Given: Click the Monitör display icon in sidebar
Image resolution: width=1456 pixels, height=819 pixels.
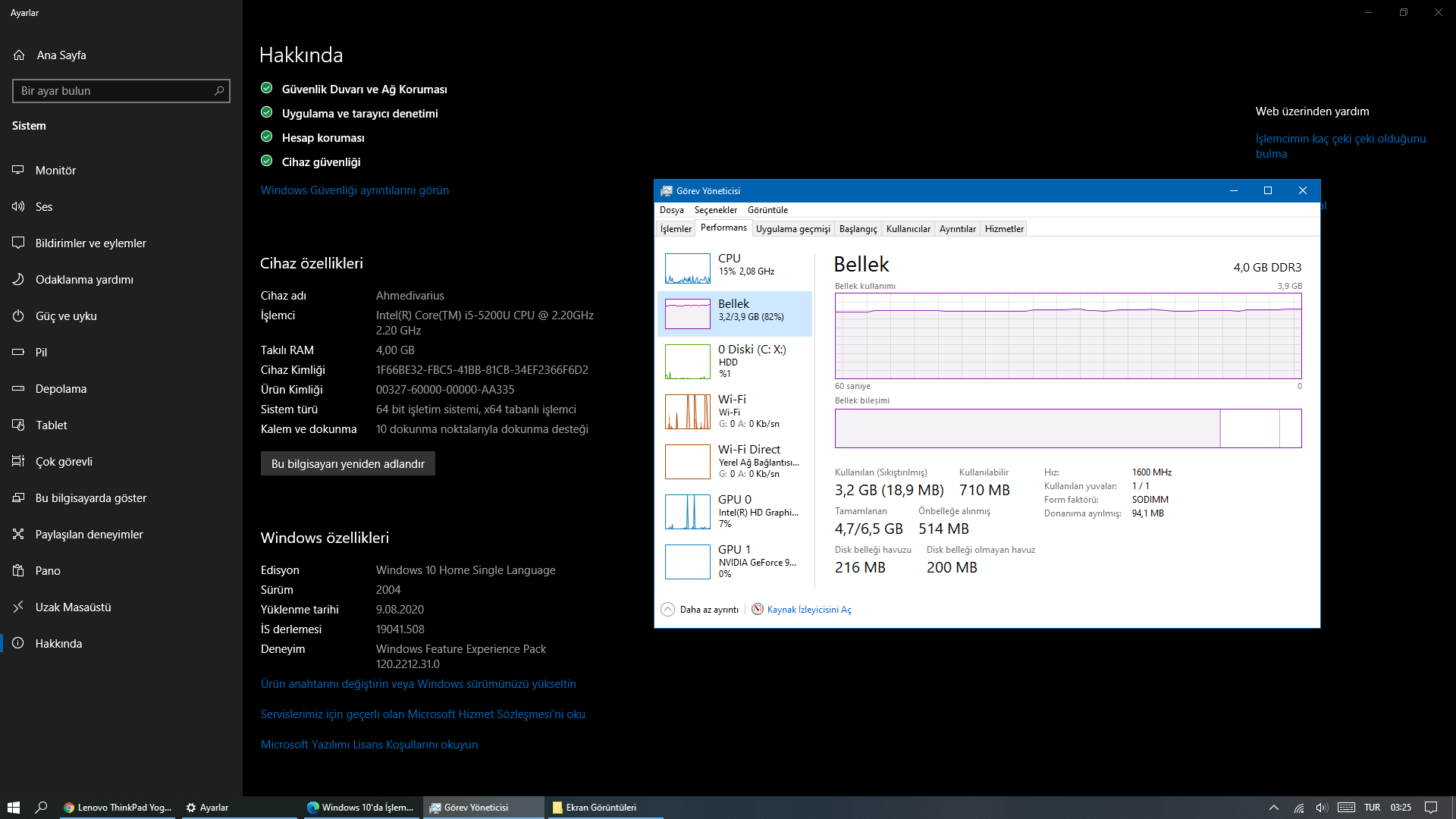Looking at the screenshot, I should [18, 170].
